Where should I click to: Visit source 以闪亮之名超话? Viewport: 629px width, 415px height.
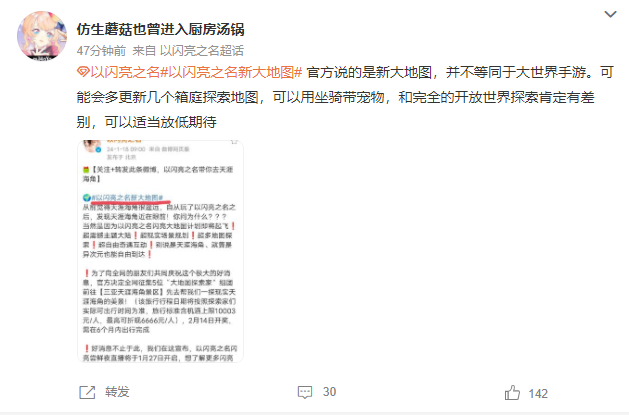(x=202, y=51)
